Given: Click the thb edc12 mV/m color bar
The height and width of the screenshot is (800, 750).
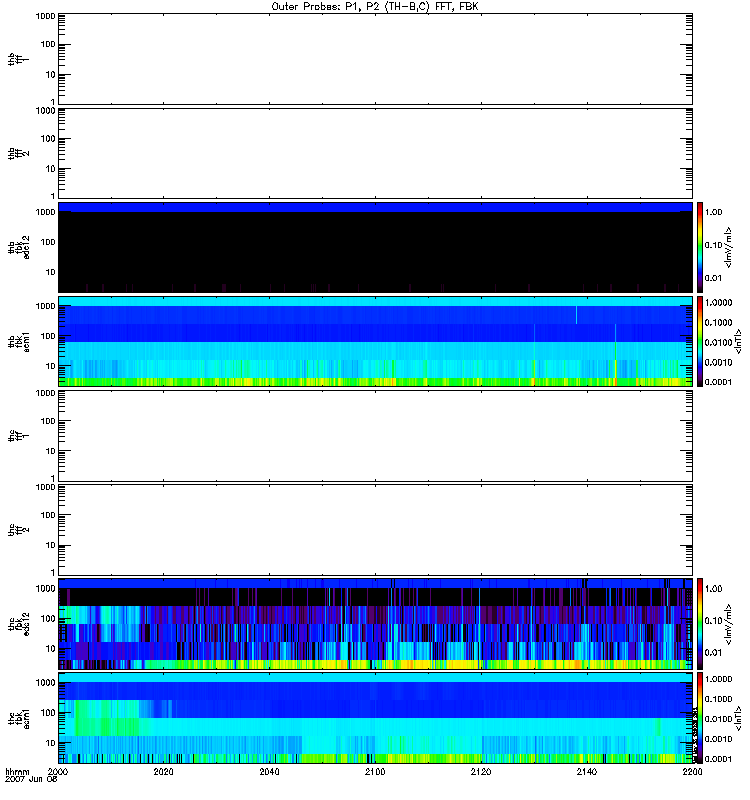Looking at the screenshot, I should click(x=700, y=247).
